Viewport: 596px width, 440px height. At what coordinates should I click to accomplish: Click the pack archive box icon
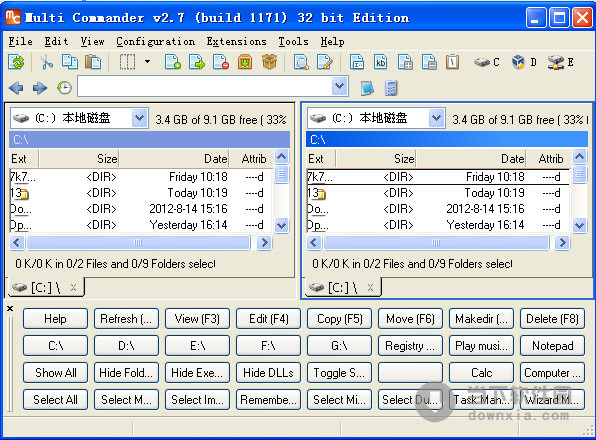click(245, 62)
